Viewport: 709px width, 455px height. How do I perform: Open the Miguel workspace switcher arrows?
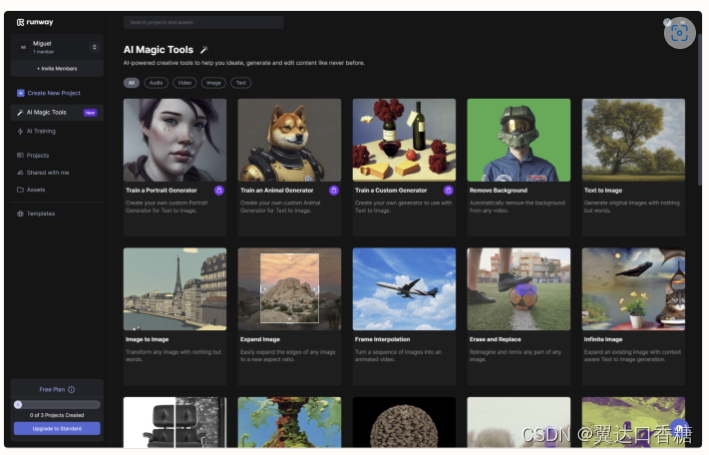94,47
